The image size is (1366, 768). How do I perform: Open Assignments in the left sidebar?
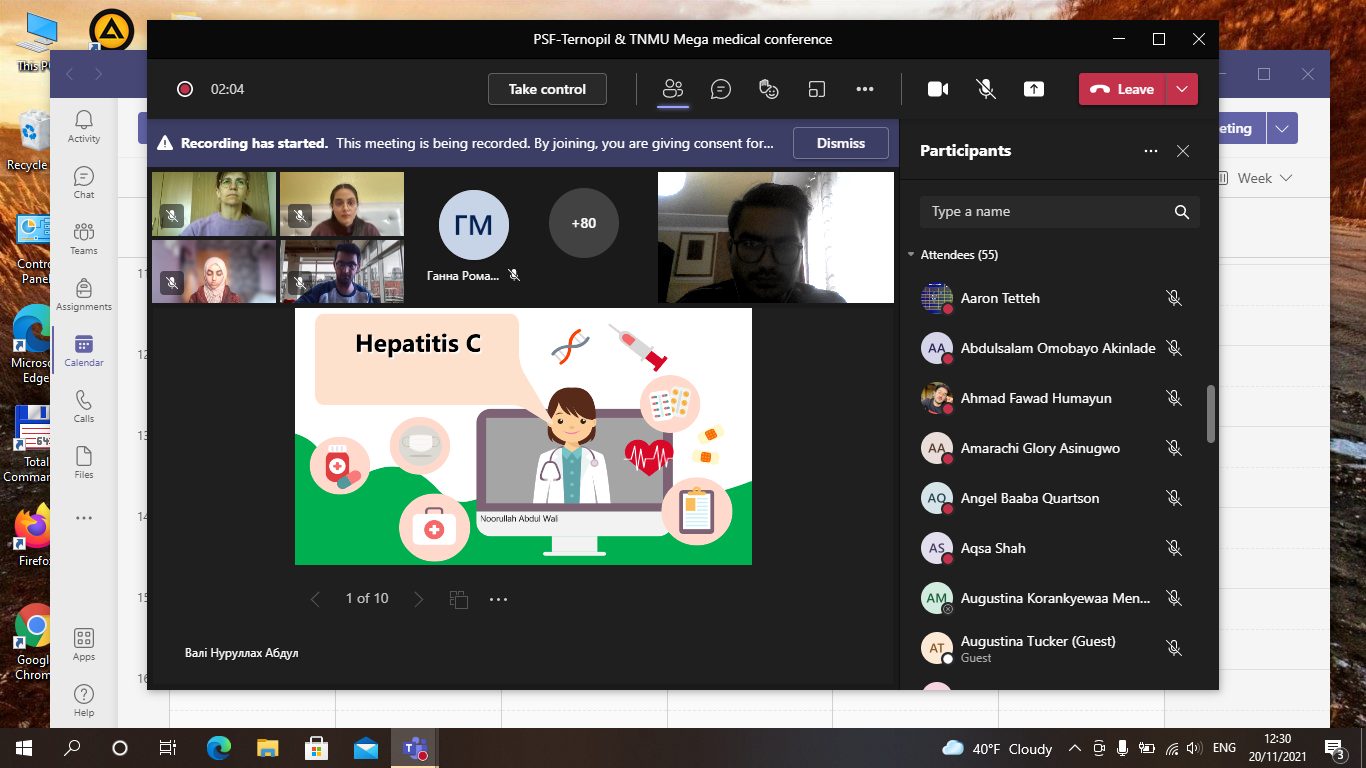[84, 294]
